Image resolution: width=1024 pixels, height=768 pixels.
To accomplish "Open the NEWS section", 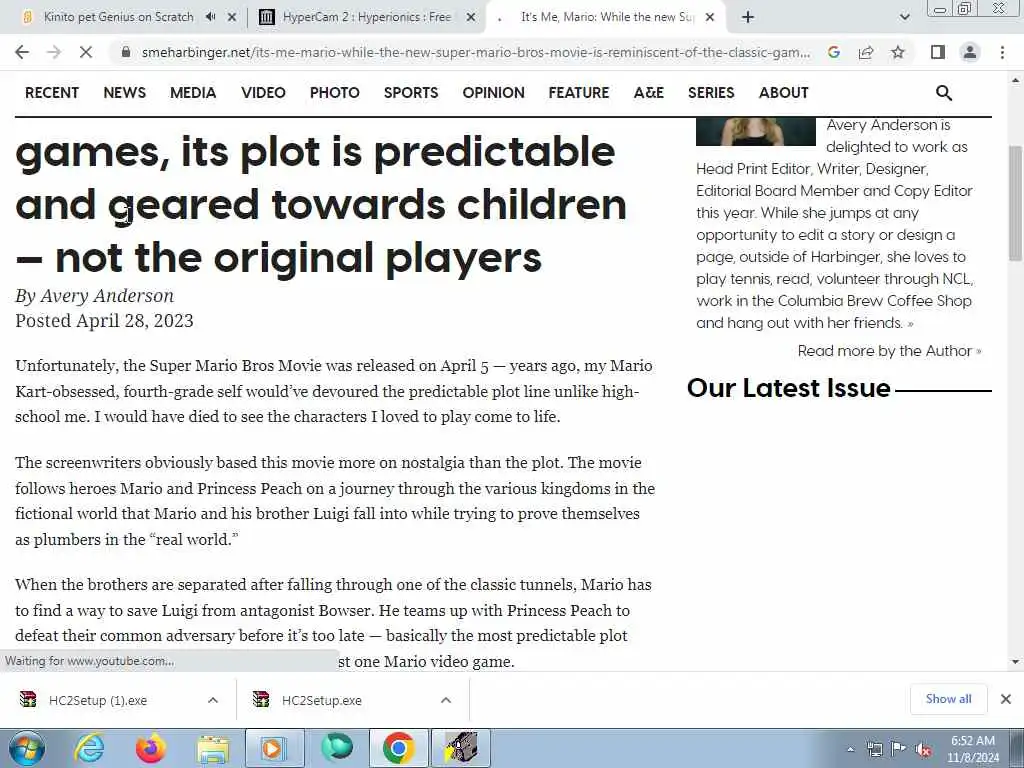I will 125,93.
